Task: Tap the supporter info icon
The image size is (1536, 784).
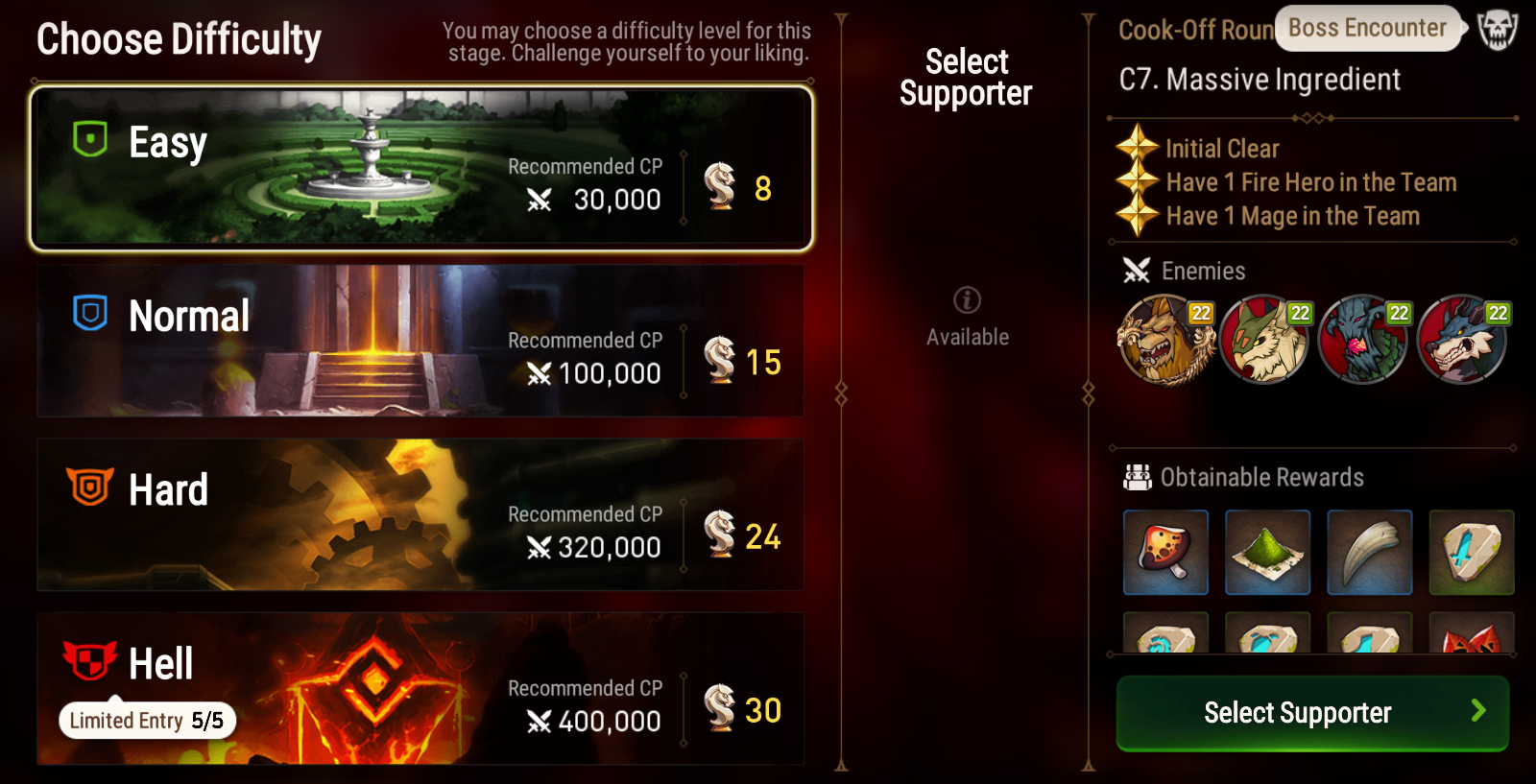Action: tap(967, 300)
